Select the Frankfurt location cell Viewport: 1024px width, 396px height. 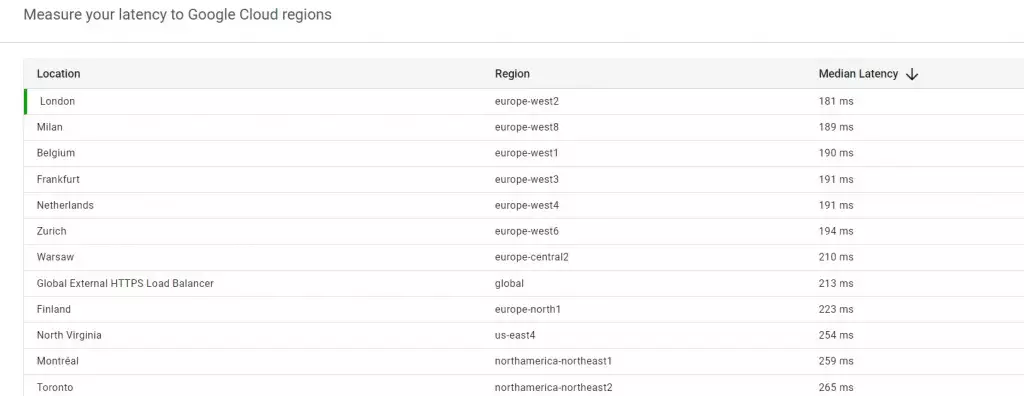pos(58,179)
